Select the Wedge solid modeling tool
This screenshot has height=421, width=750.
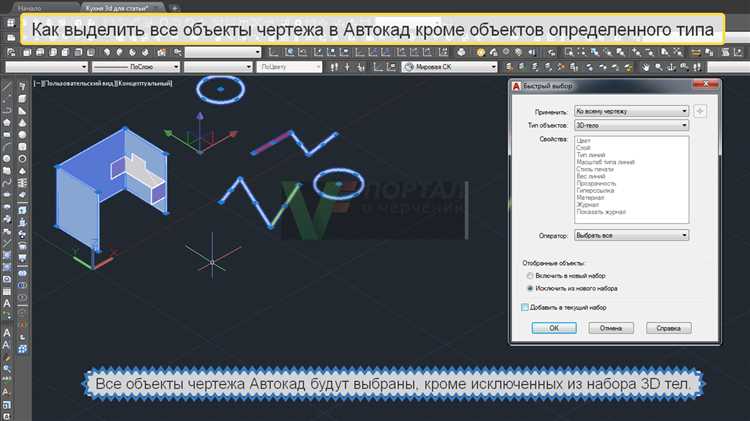click(22, 111)
